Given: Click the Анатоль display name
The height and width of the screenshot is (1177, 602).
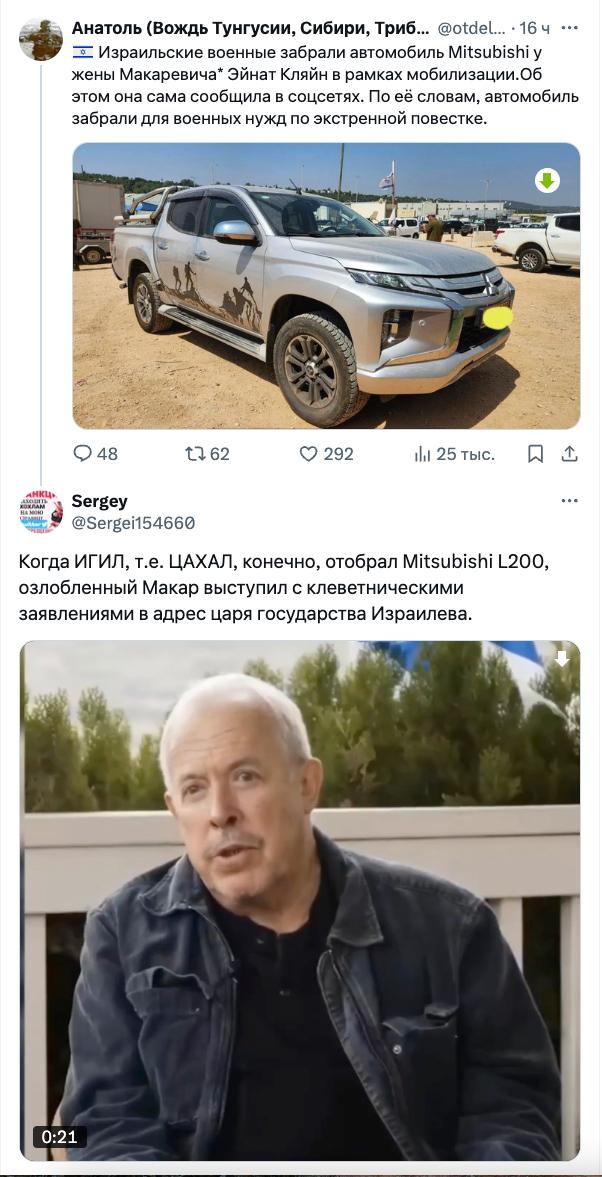Looking at the screenshot, I should point(251,29).
